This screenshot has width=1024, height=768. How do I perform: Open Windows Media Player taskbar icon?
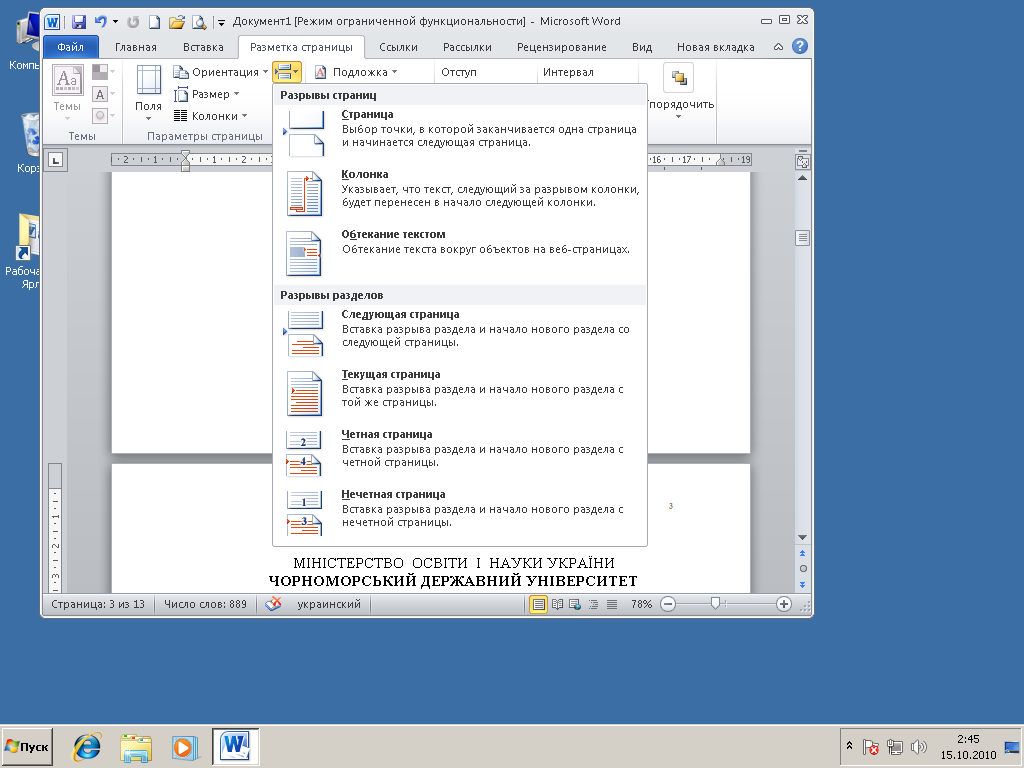pyautogui.click(x=184, y=747)
